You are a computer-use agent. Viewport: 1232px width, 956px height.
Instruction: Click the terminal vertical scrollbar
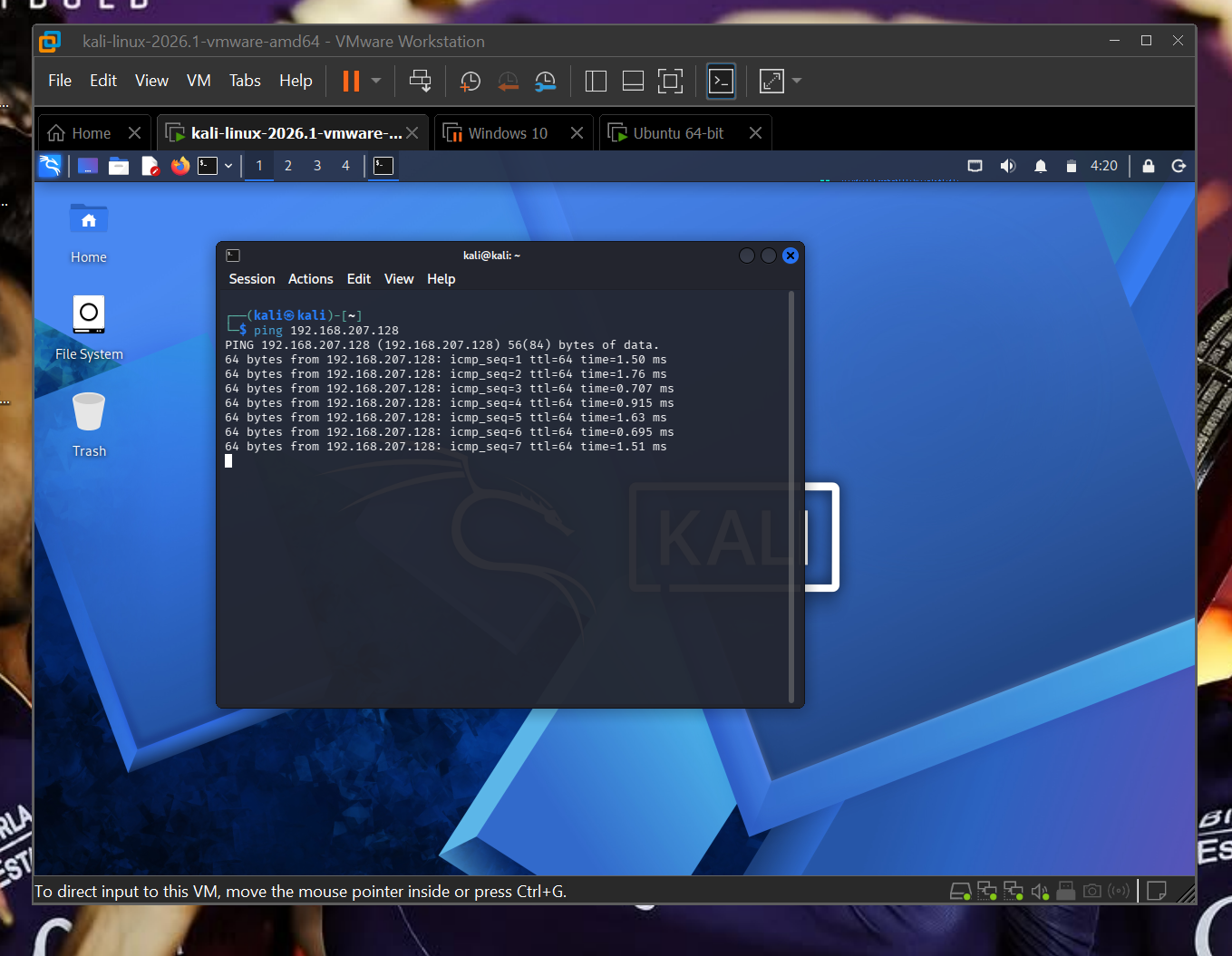[x=791, y=497]
